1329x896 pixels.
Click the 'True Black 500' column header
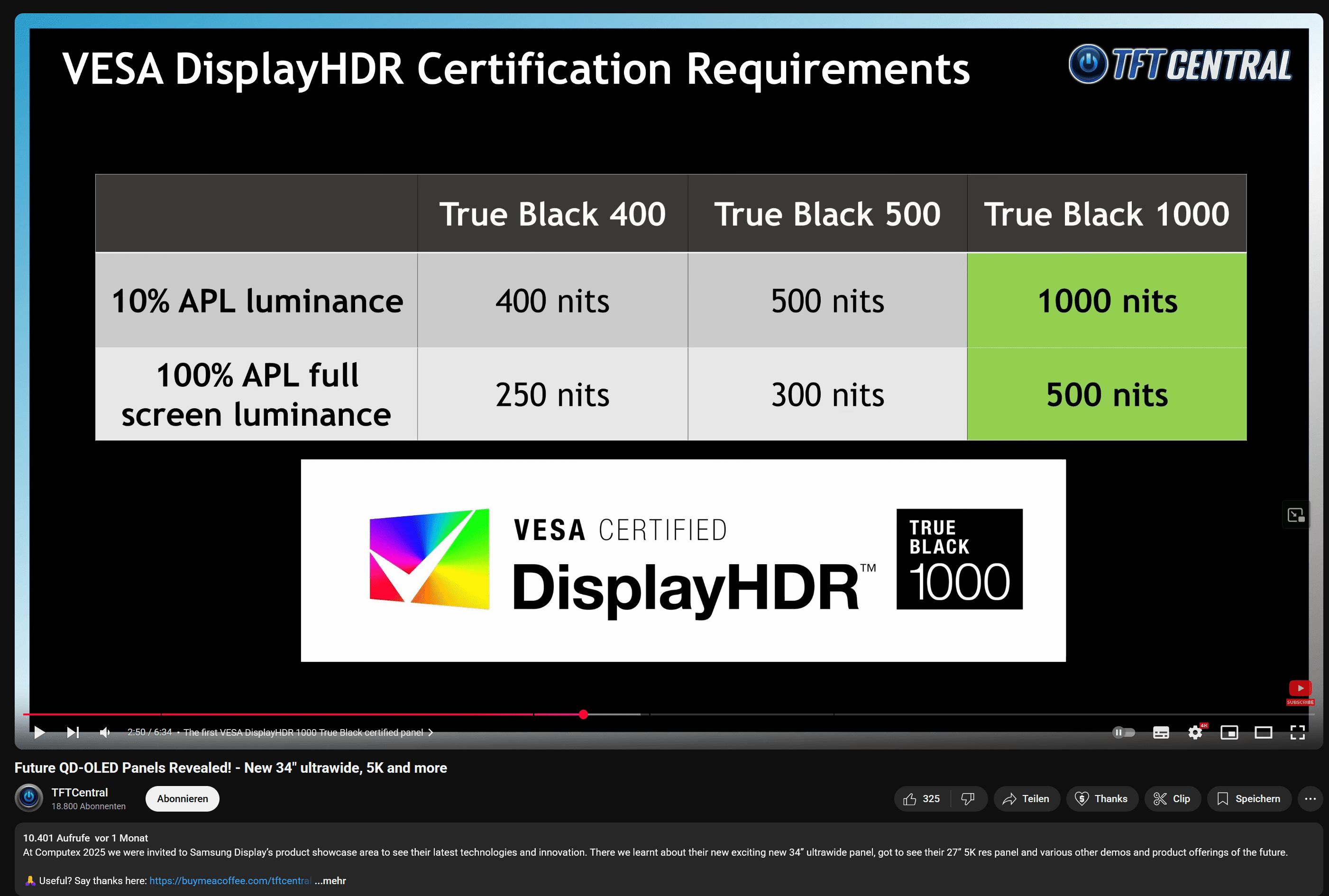(x=827, y=214)
